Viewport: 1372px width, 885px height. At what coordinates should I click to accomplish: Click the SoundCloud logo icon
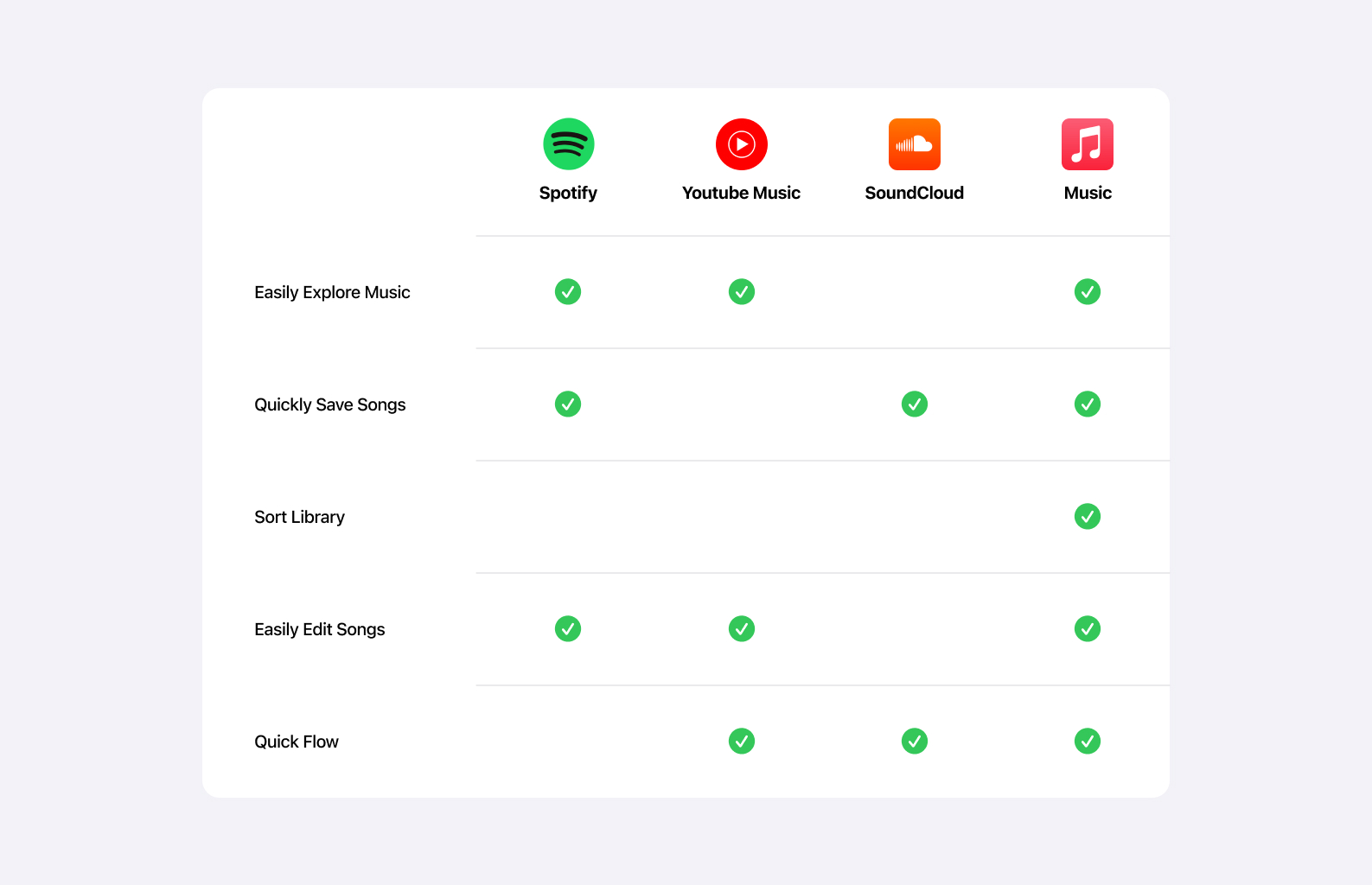coord(914,144)
